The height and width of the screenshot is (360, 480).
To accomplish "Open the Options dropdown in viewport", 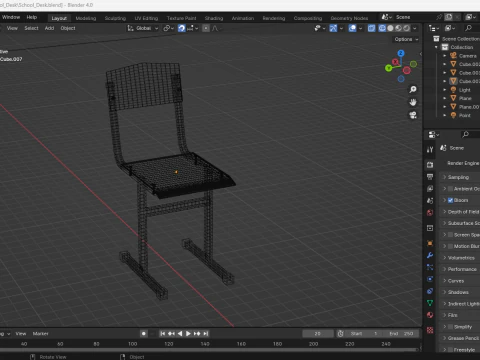I will pyautogui.click(x=406, y=39).
